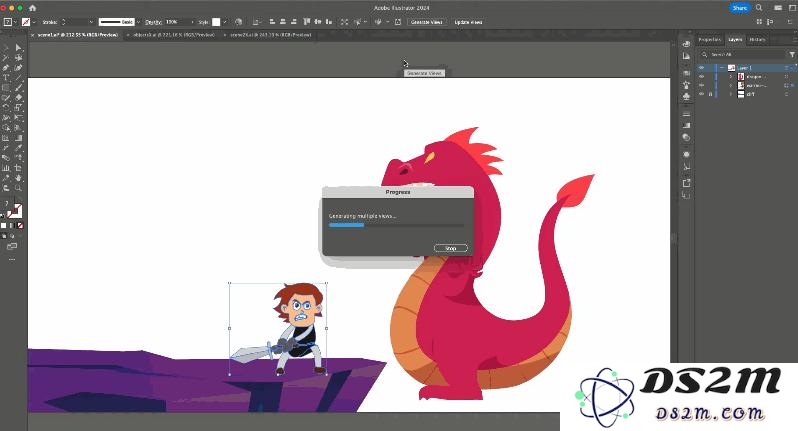This screenshot has width=798, height=431.
Task: Switch to the Properties tab
Action: coord(709,39)
